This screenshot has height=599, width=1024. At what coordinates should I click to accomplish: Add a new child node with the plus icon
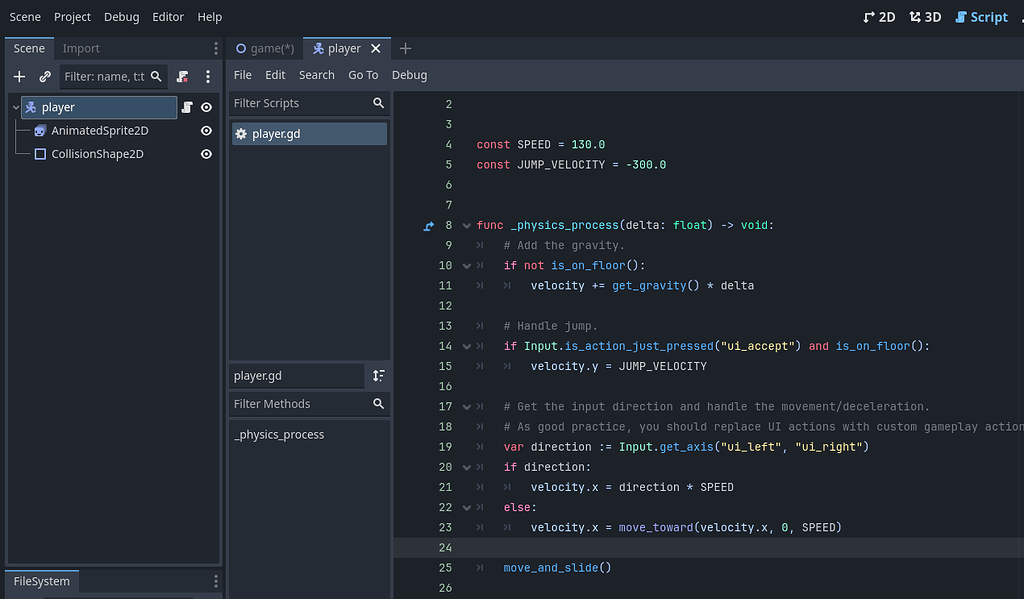coord(18,76)
